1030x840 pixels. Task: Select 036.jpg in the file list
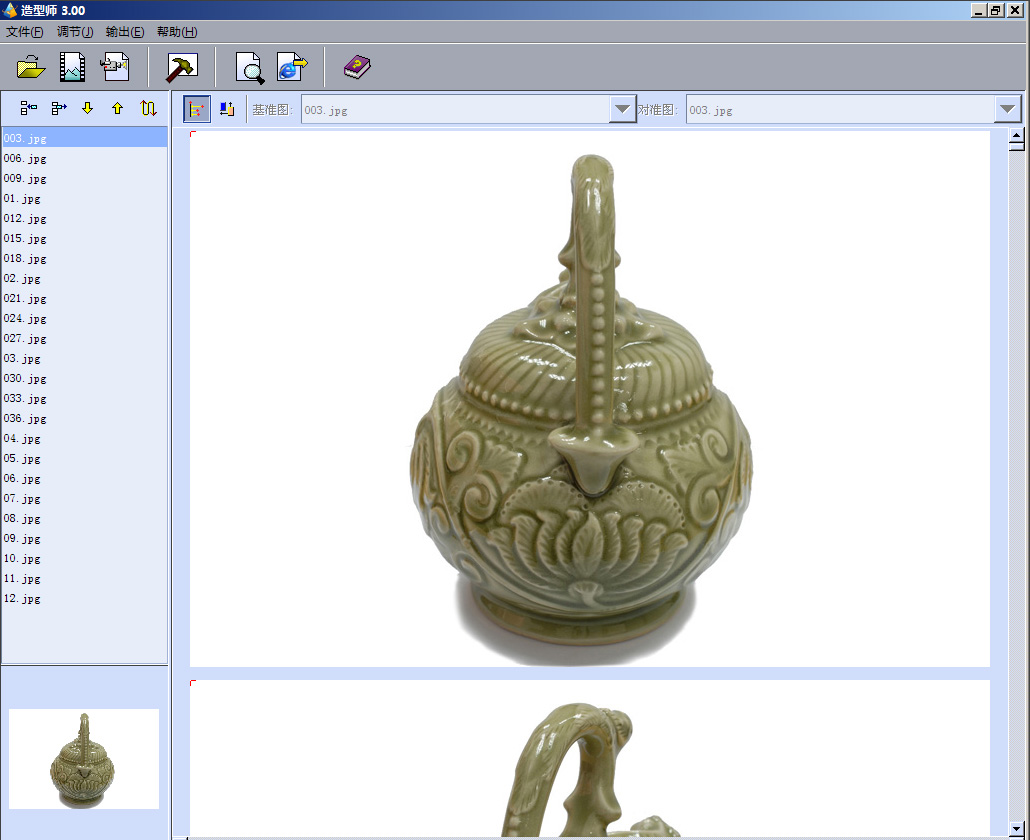coord(85,418)
